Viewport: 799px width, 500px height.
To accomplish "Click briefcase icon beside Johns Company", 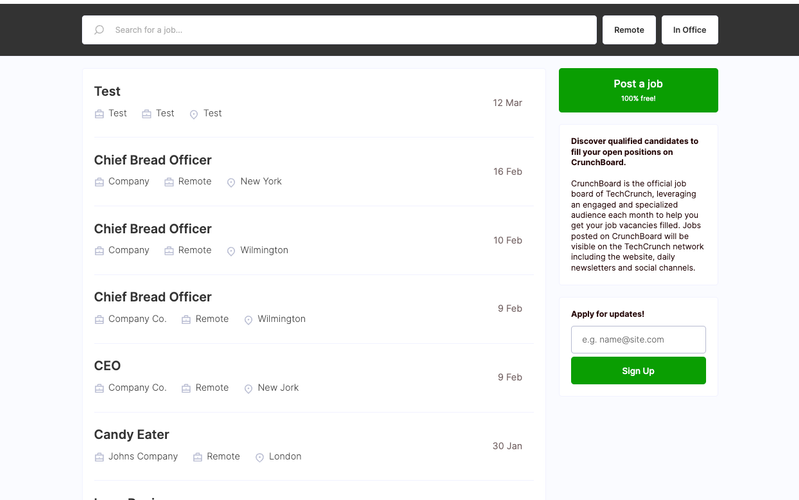I will [99, 457].
